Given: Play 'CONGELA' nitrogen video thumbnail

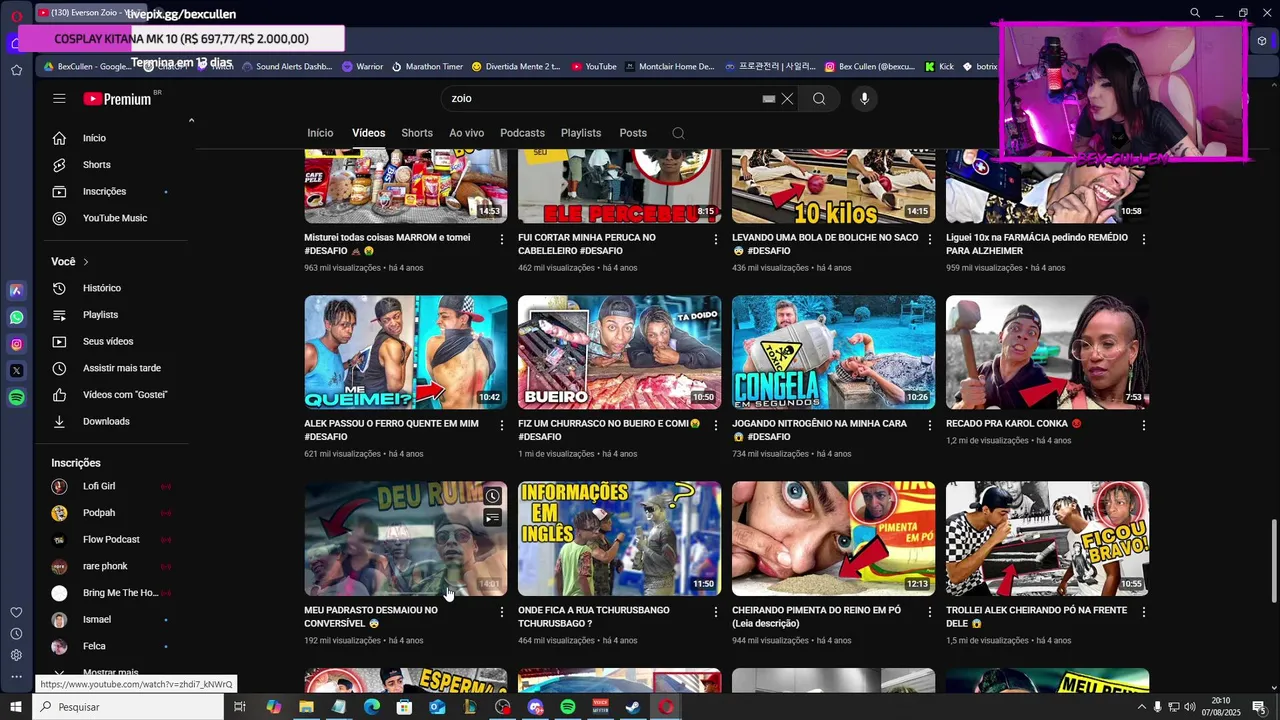Looking at the screenshot, I should [833, 352].
